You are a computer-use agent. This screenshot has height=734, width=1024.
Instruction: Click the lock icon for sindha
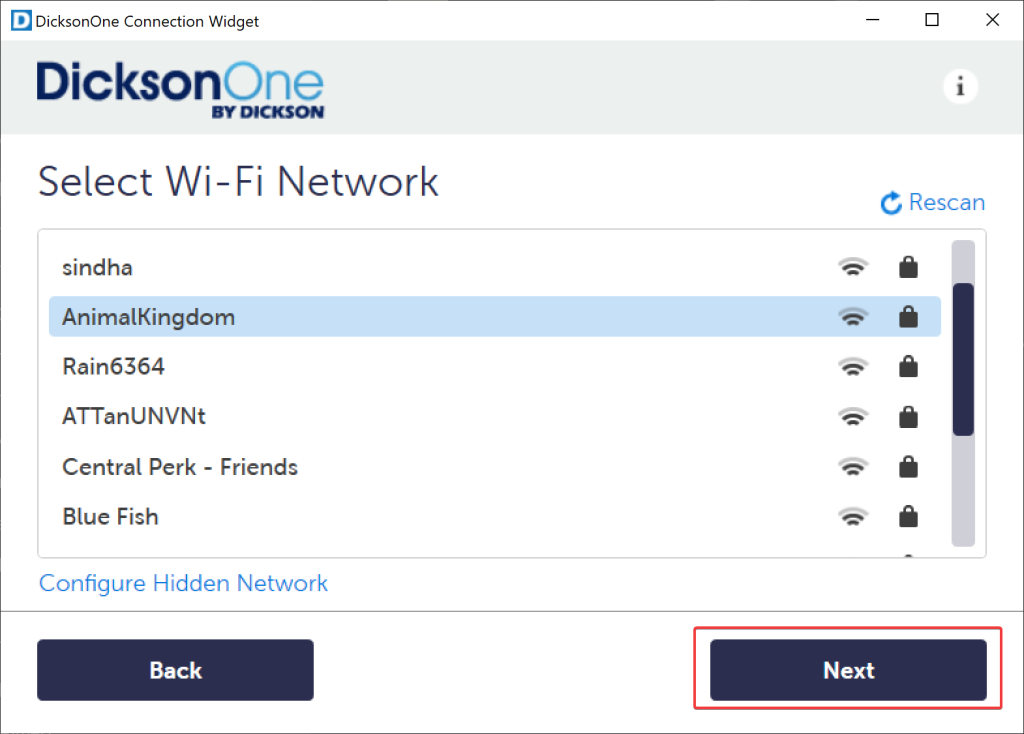(908, 267)
